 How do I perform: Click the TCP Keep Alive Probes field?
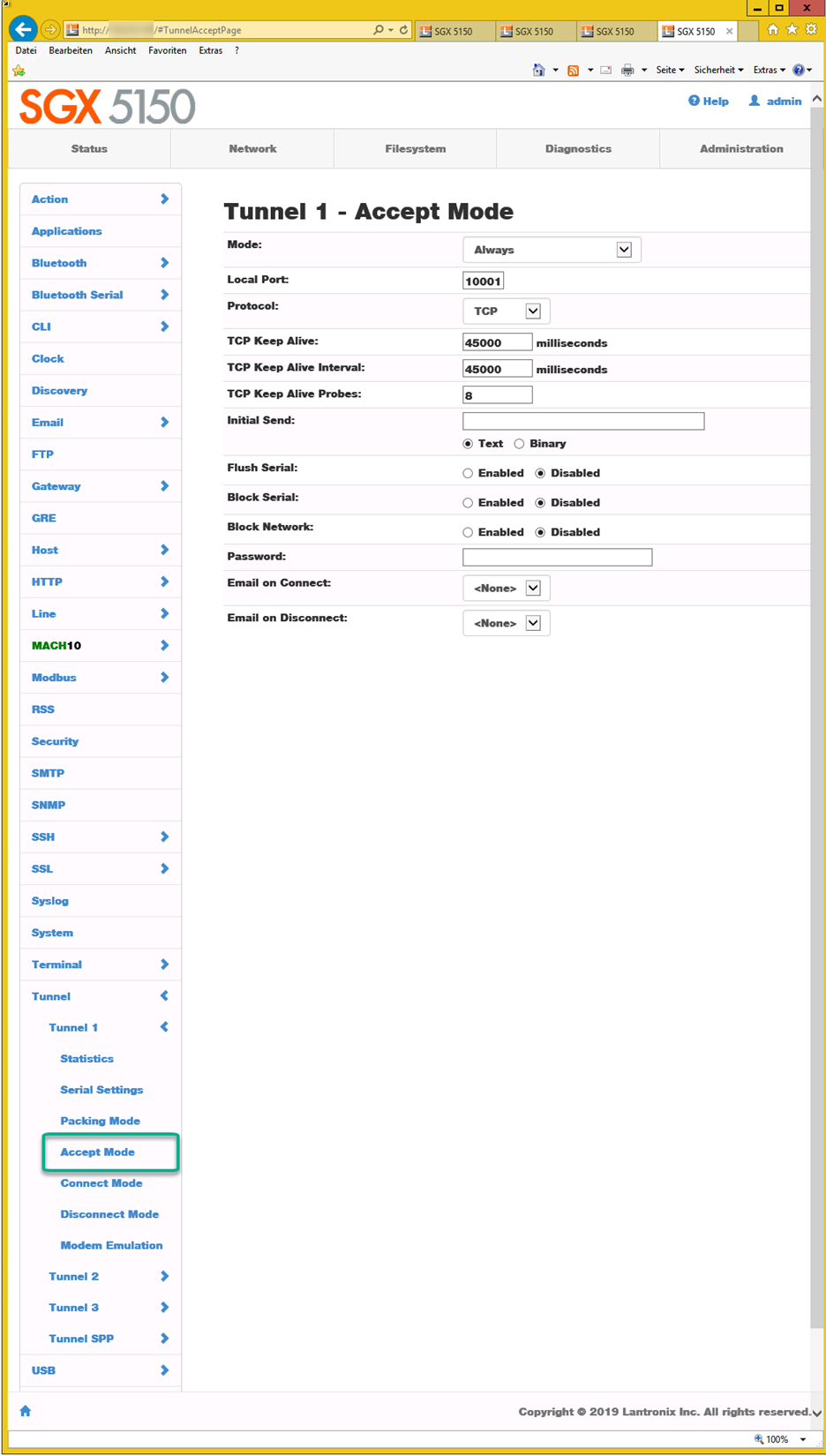[x=497, y=395]
